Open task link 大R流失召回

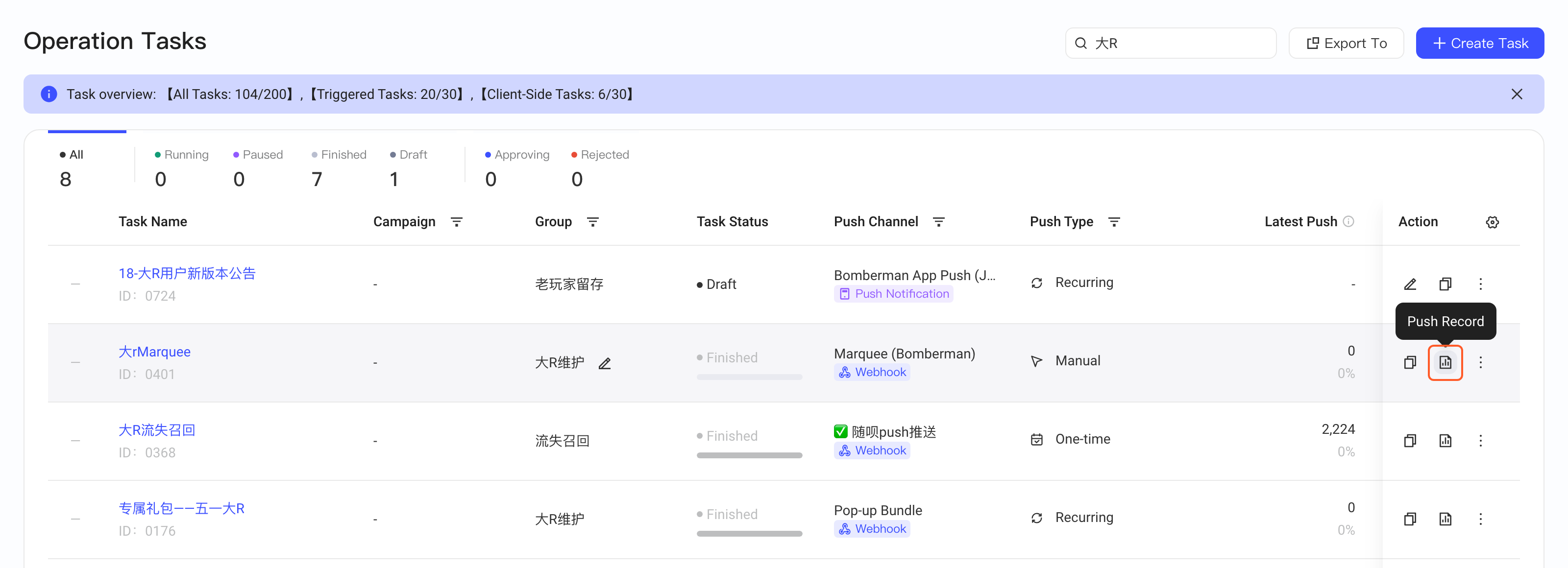(x=157, y=430)
